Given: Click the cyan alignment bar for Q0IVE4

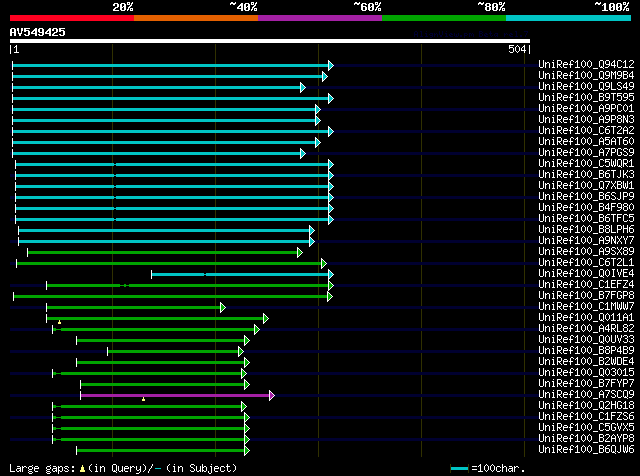Looking at the screenshot, I should (240, 274).
